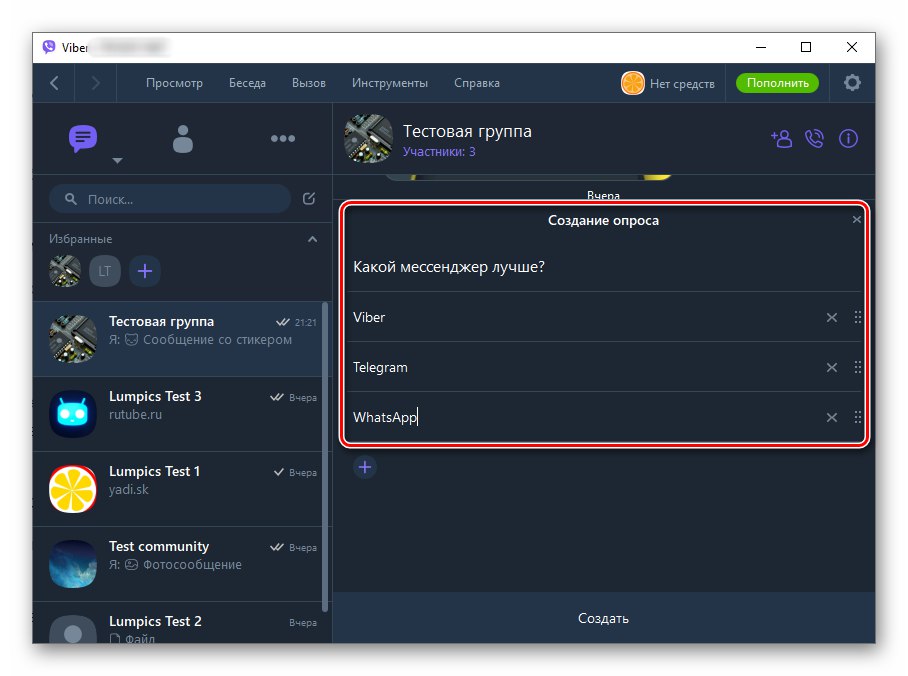Compose a new message with the pencil icon
The image size is (908, 676).
(x=309, y=199)
